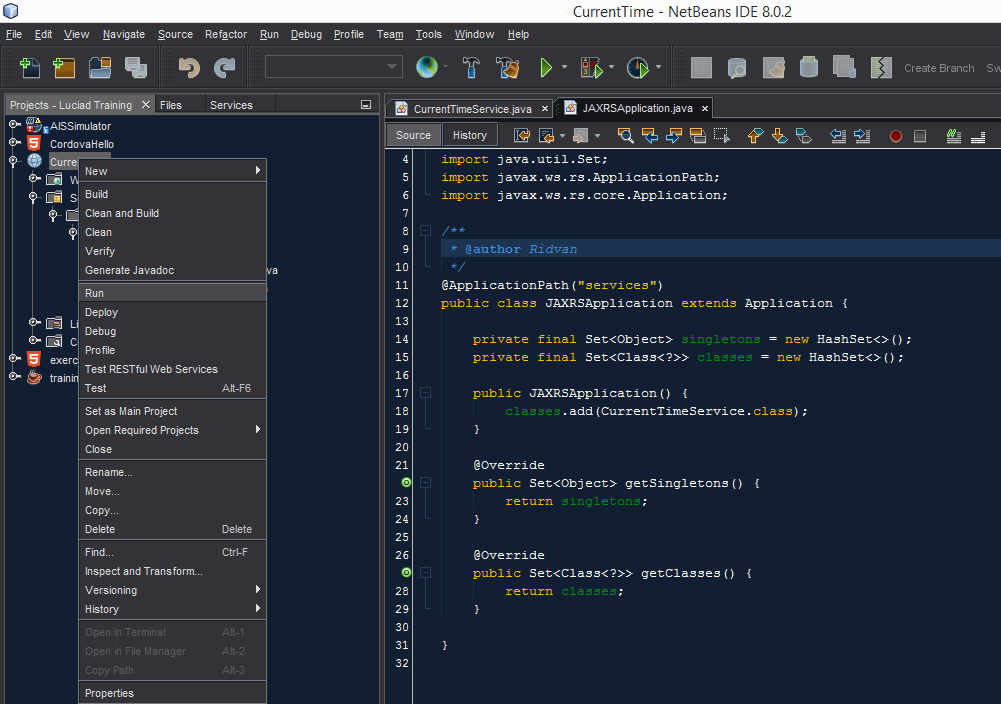Click the Save All toolbar icon
Image resolution: width=1001 pixels, height=704 pixels.
pos(135,67)
